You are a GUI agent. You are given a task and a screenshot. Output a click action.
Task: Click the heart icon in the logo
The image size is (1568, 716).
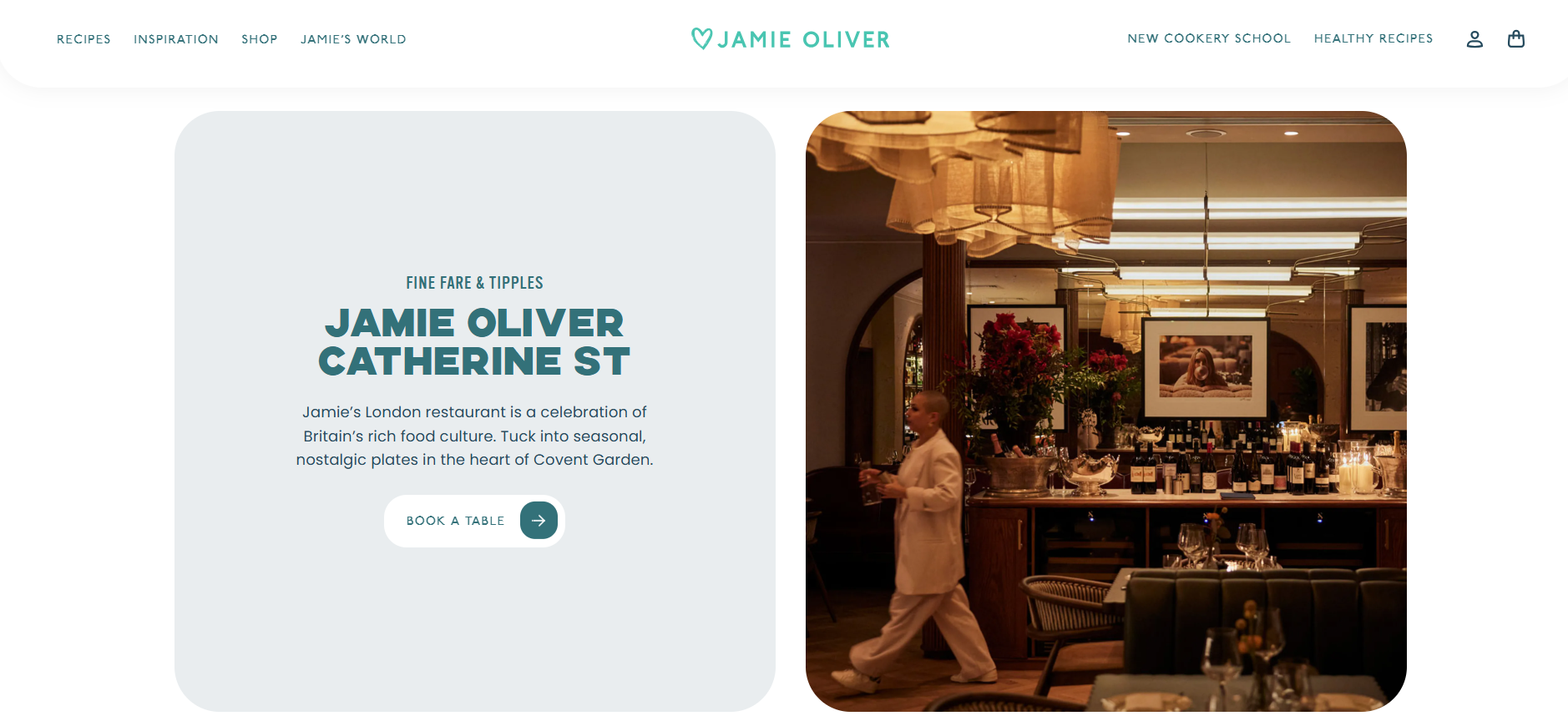point(702,38)
